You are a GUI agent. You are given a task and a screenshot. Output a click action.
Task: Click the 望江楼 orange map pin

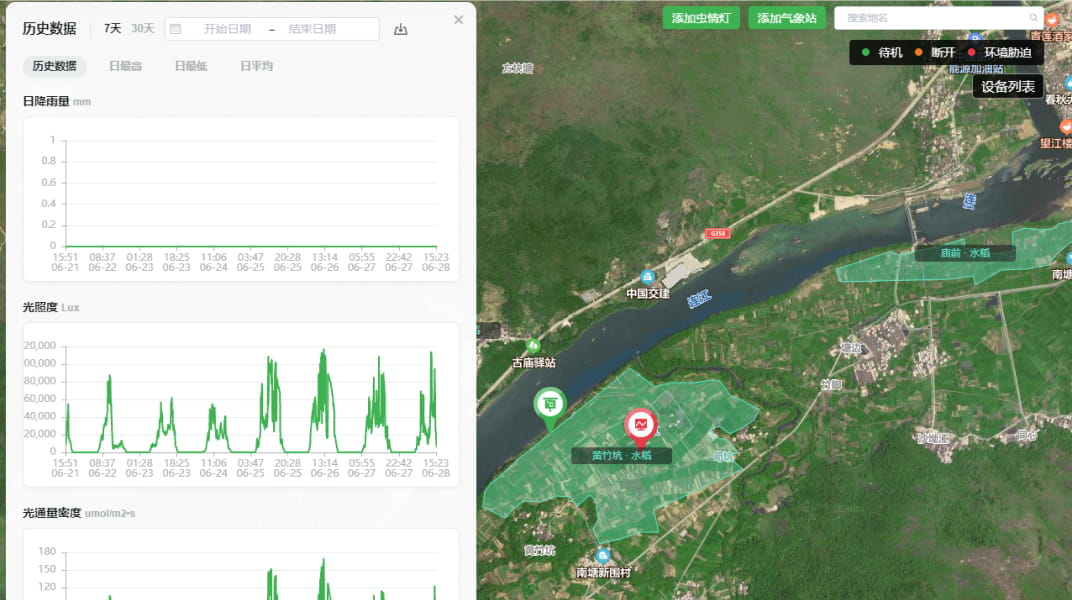(x=1066, y=126)
